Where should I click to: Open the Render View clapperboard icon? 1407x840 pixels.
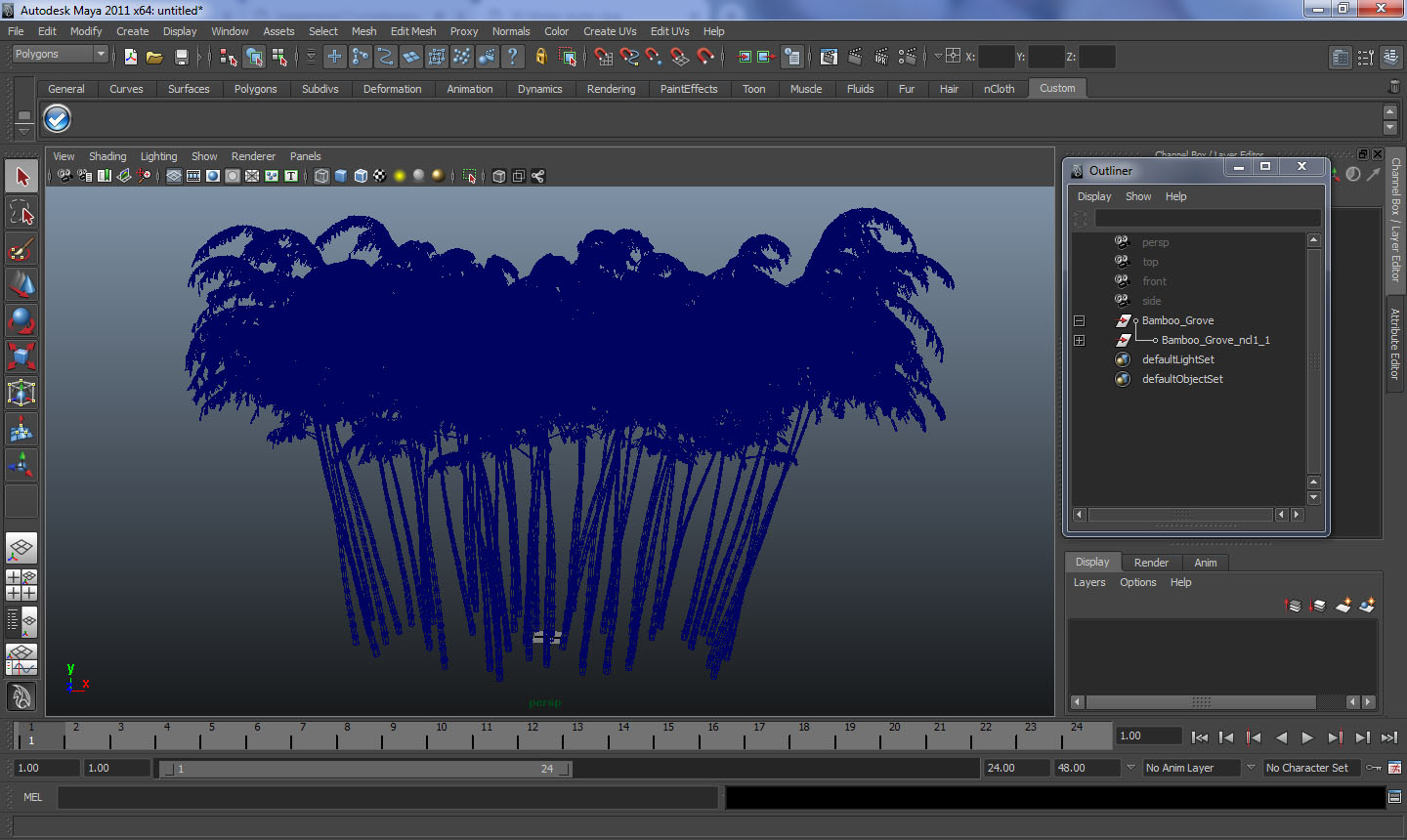(x=829, y=57)
